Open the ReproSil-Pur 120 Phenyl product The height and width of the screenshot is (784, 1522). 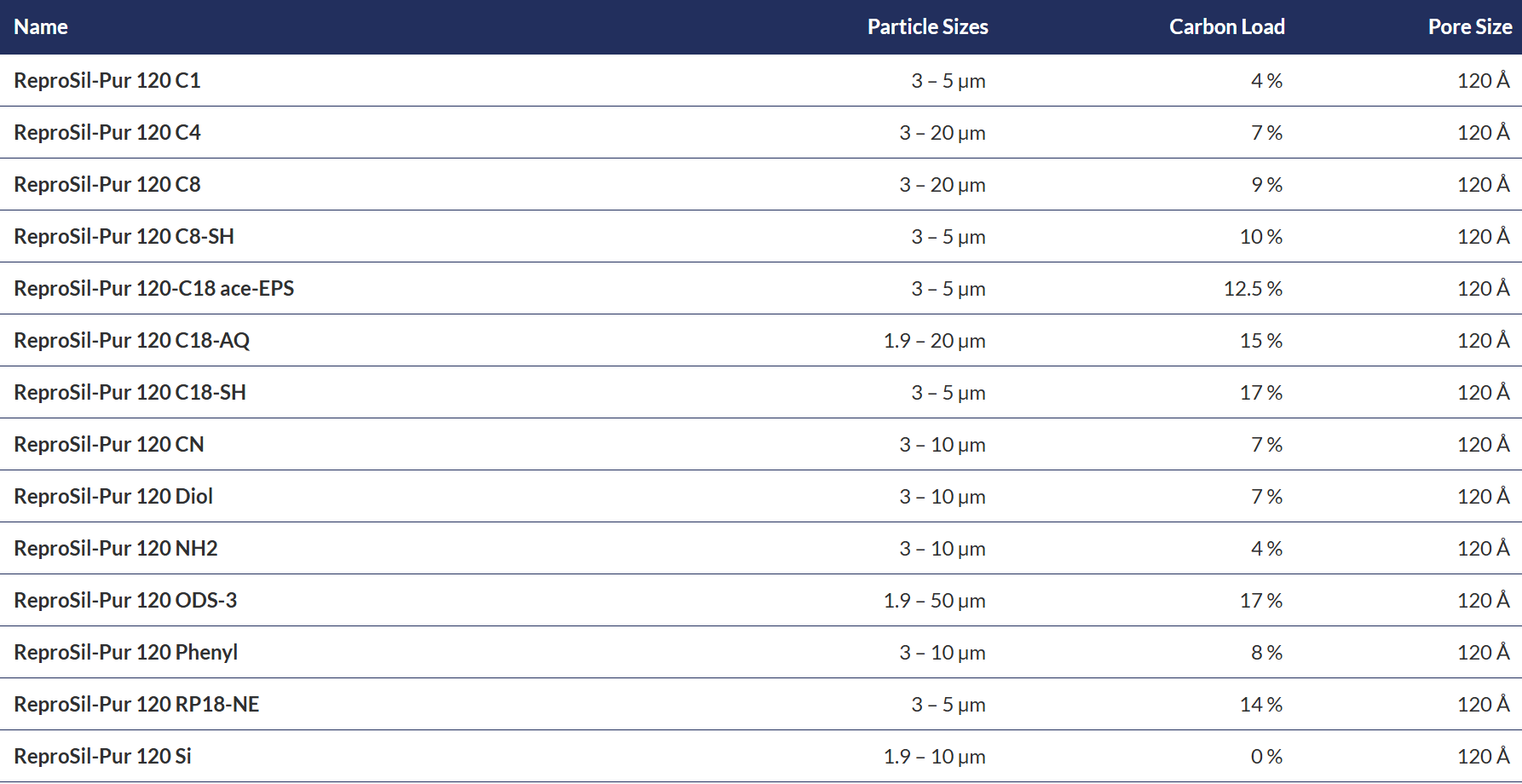126,653
